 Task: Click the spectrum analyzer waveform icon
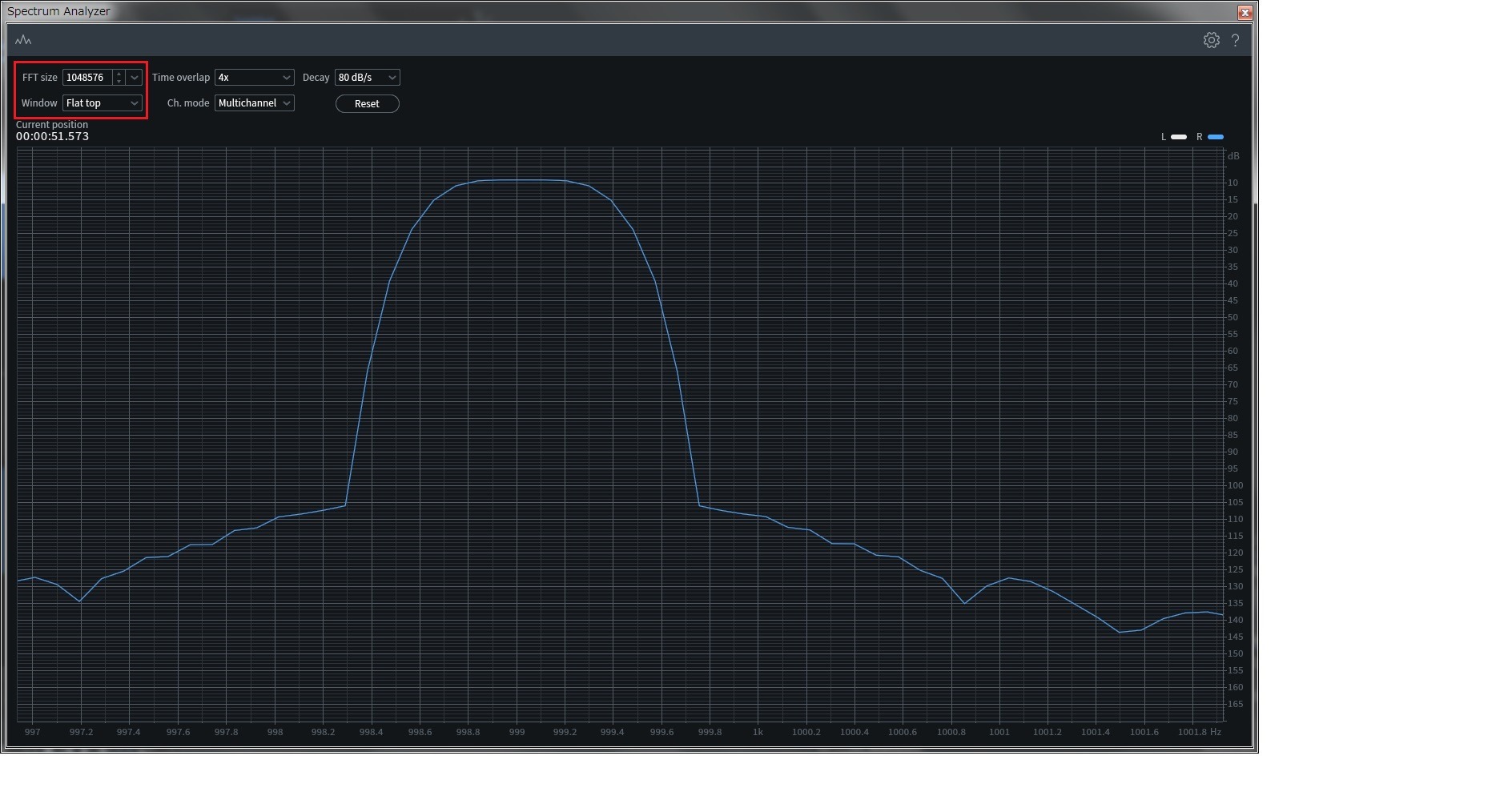[x=23, y=40]
